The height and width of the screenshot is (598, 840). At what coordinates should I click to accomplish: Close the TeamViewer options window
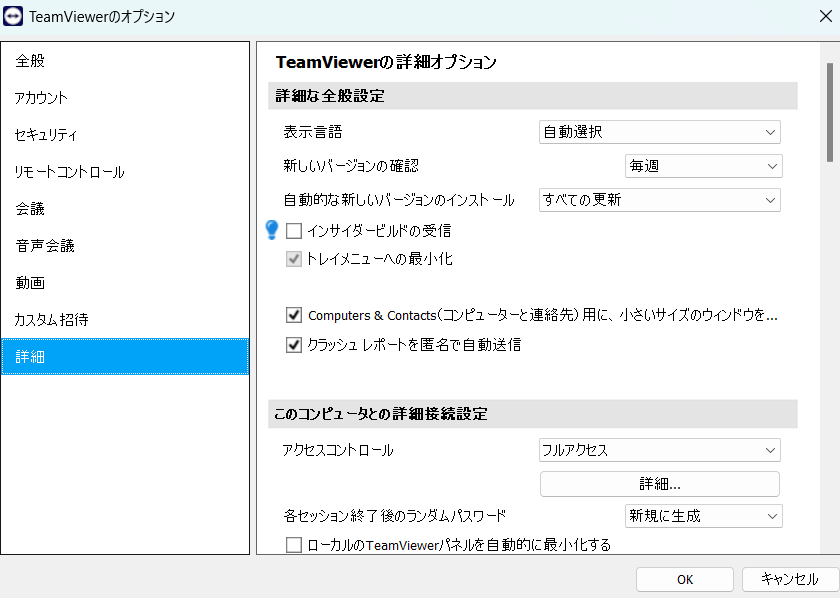(x=826, y=16)
